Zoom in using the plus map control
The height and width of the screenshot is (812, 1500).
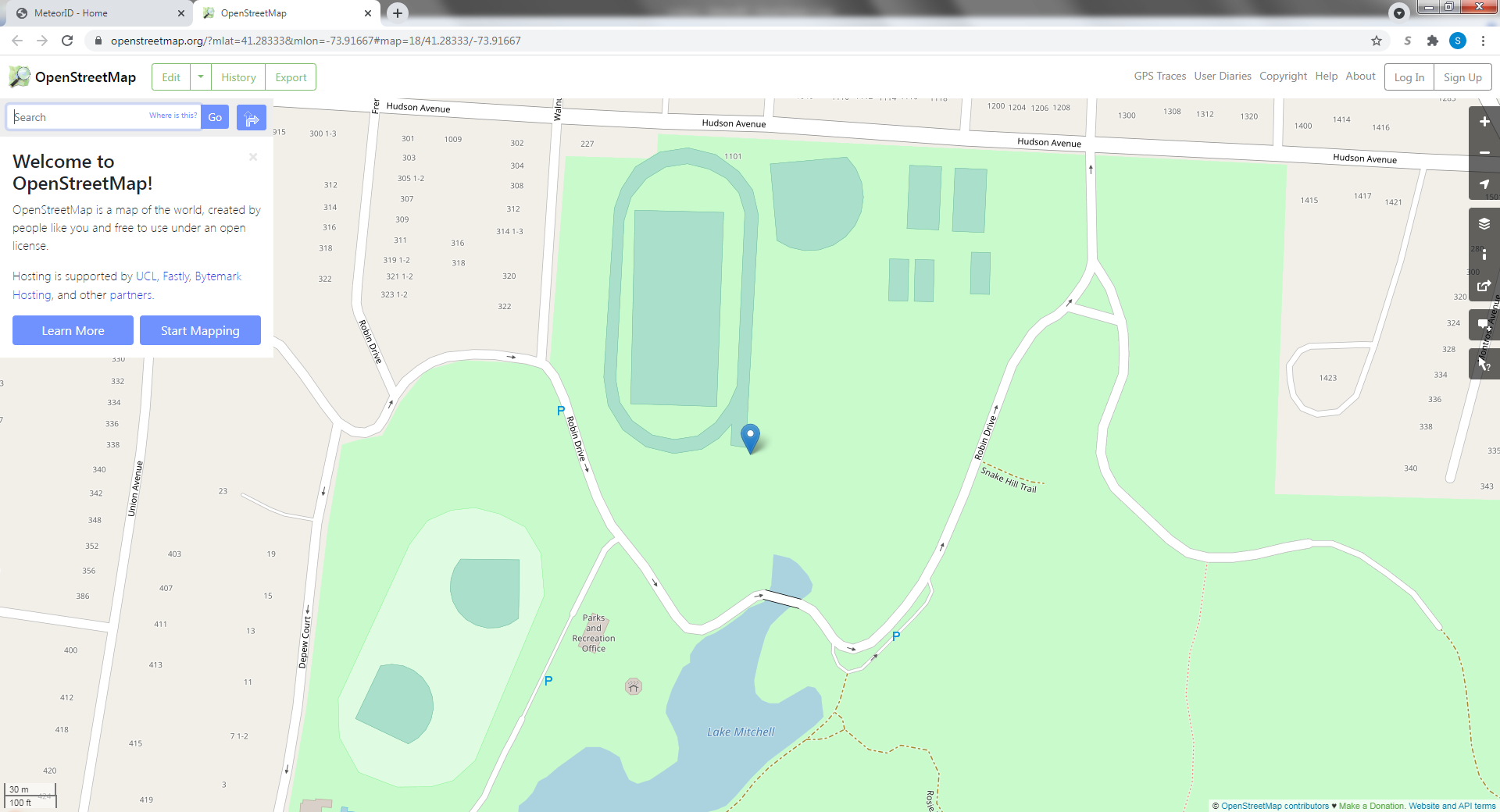[1484, 122]
